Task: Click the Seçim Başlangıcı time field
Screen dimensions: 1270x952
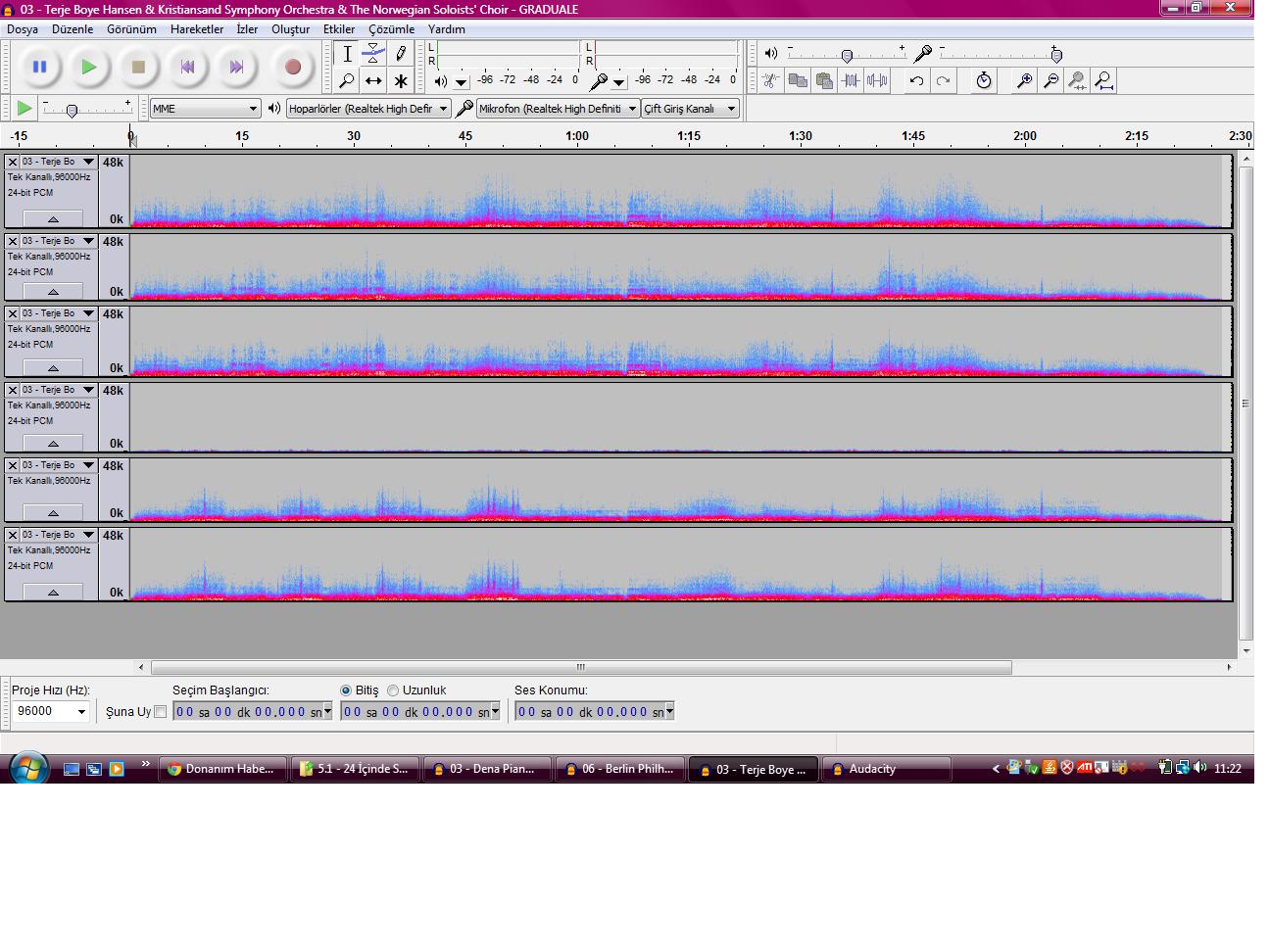Action: click(253, 712)
